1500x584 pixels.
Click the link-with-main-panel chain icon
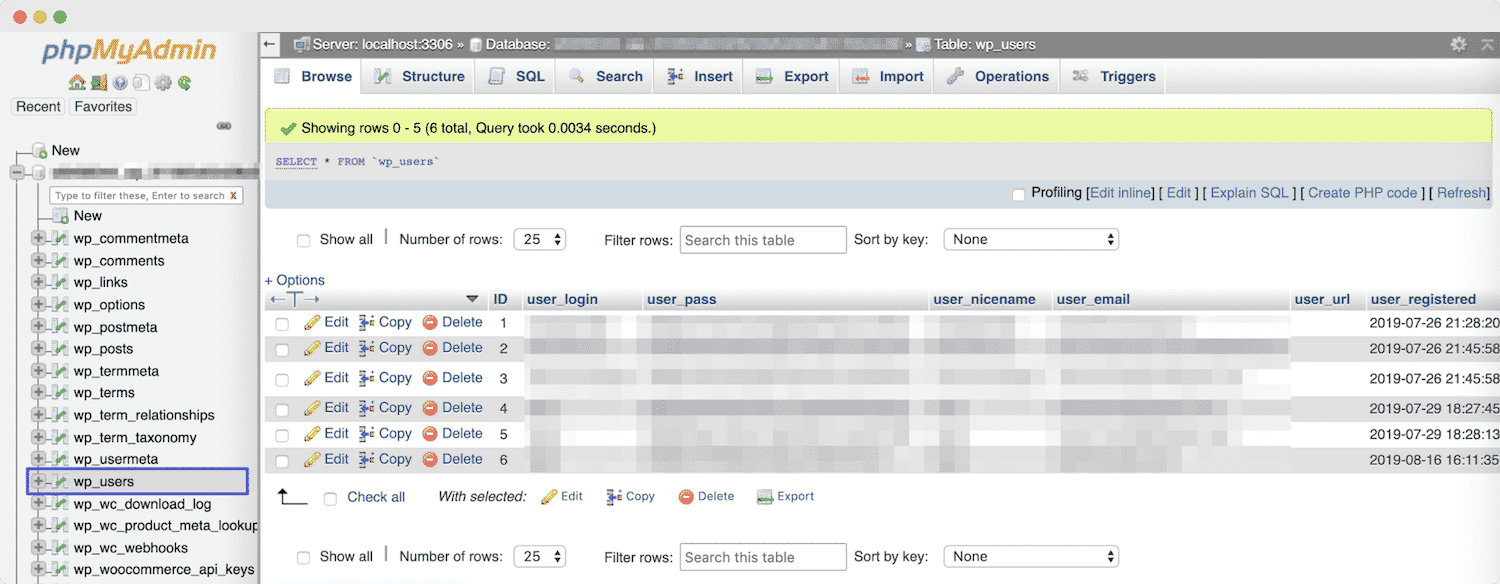[x=224, y=126]
